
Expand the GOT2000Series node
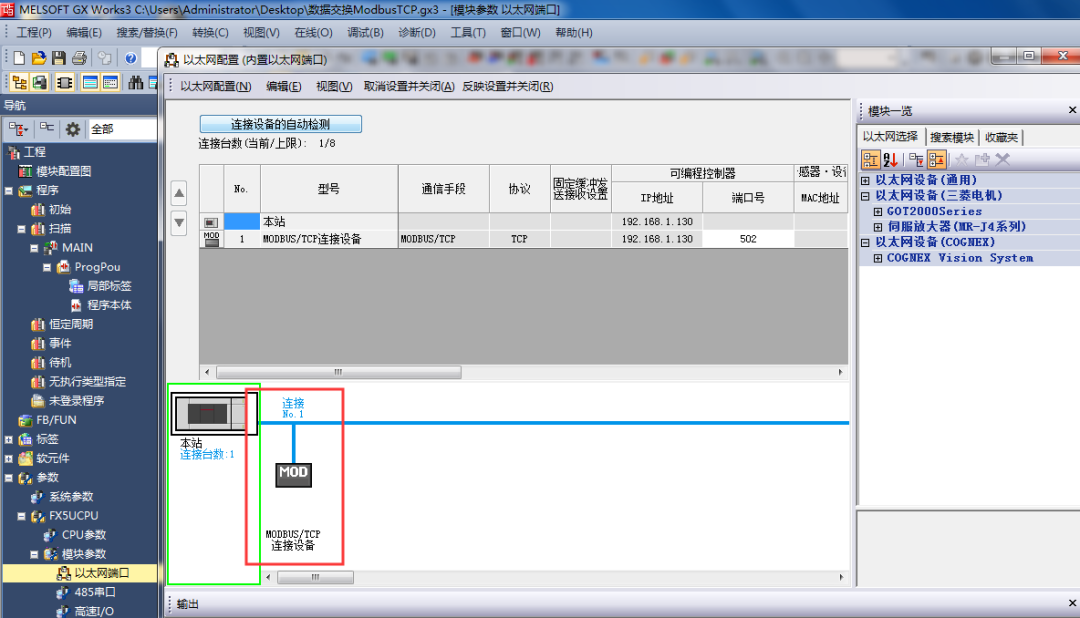(878, 212)
